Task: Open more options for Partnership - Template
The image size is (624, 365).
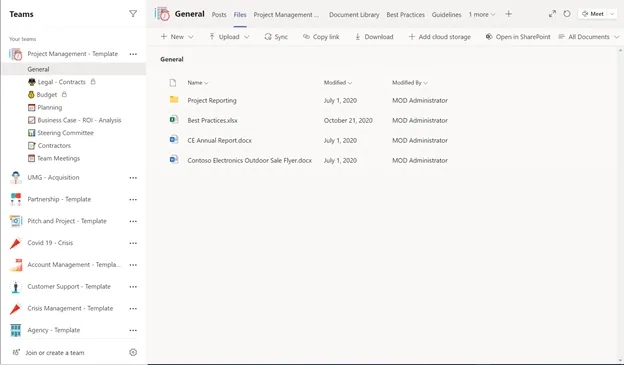Action: click(133, 200)
